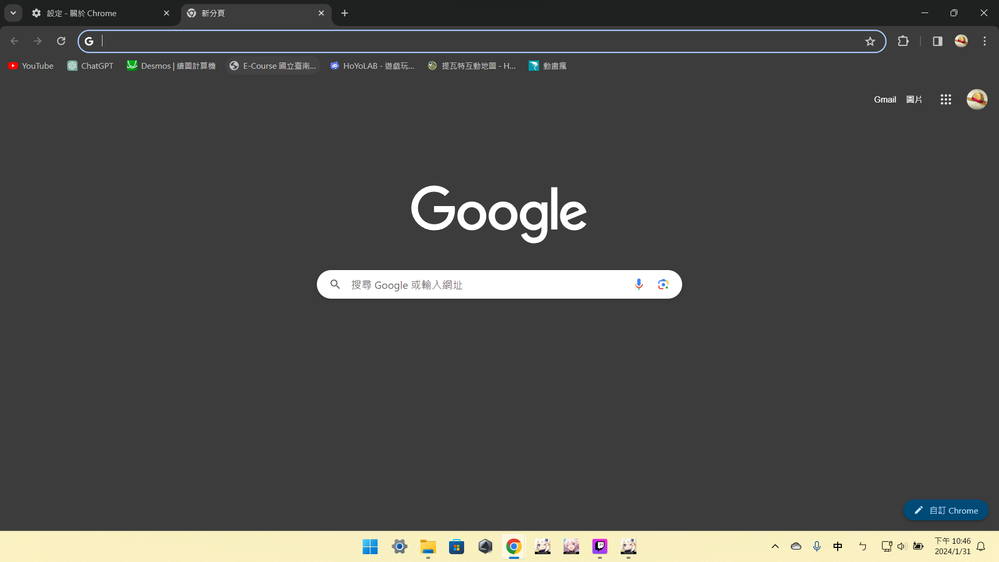The width and height of the screenshot is (999, 562).
Task: Open a new tab with plus button
Action: click(x=345, y=13)
